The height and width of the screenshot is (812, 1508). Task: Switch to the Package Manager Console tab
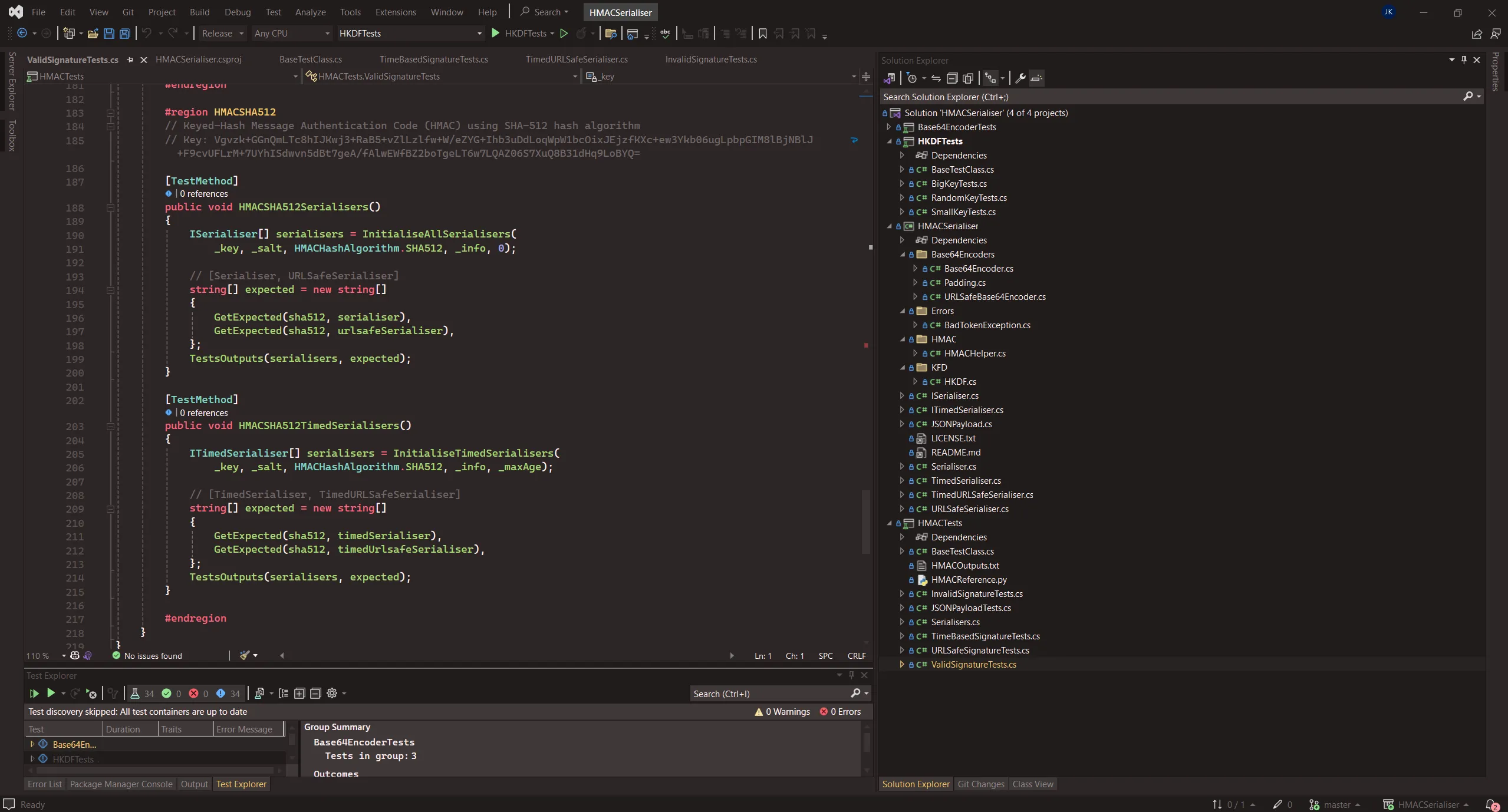(x=121, y=784)
